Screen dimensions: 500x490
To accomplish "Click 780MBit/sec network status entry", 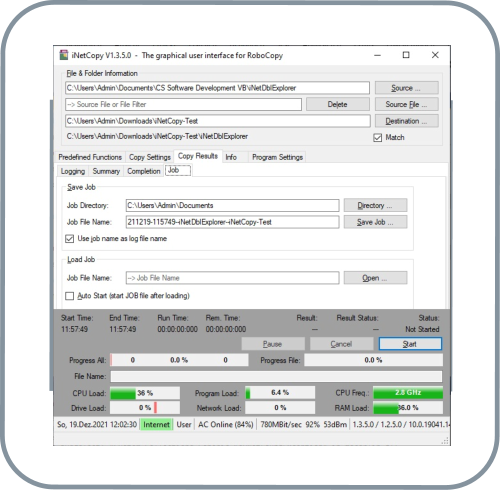I will [x=303, y=425].
